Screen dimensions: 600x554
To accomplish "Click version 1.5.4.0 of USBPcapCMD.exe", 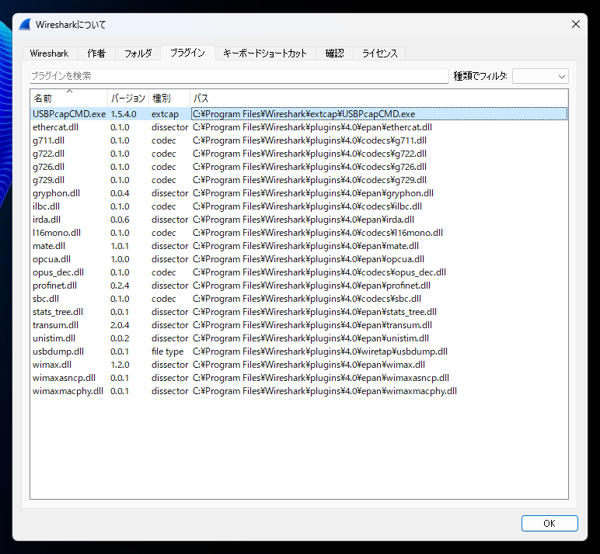I will [123, 114].
